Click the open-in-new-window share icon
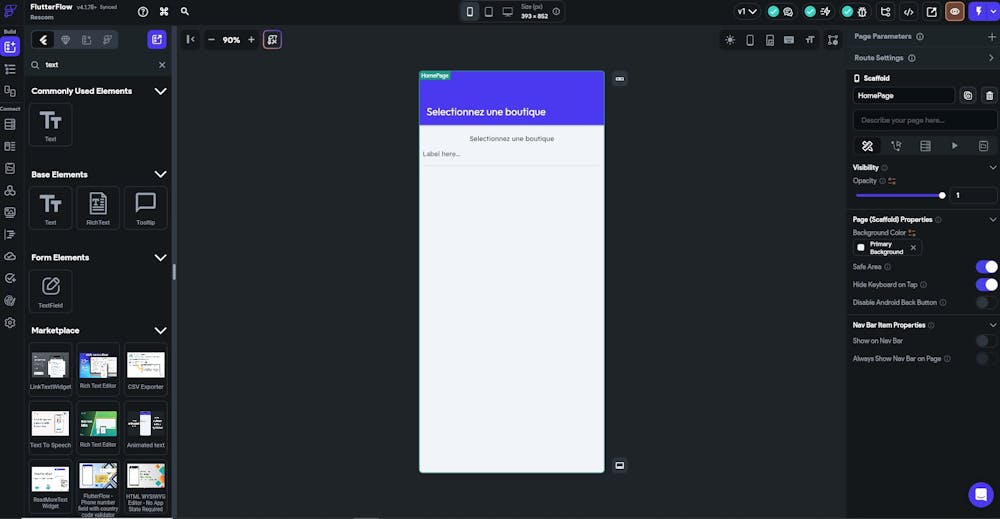The width and height of the screenshot is (1000, 519). [x=931, y=11]
